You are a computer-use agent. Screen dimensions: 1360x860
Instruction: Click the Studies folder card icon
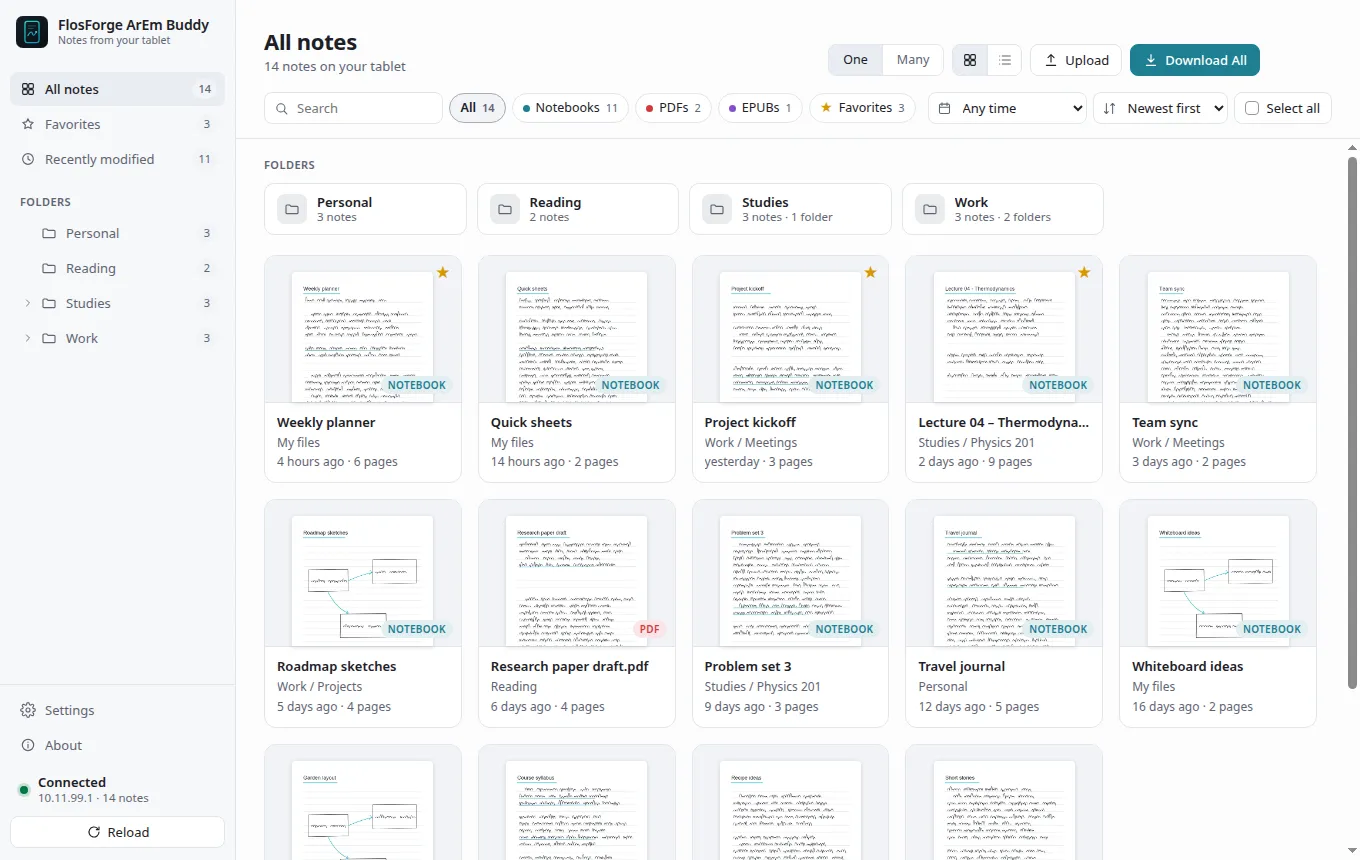(x=717, y=209)
